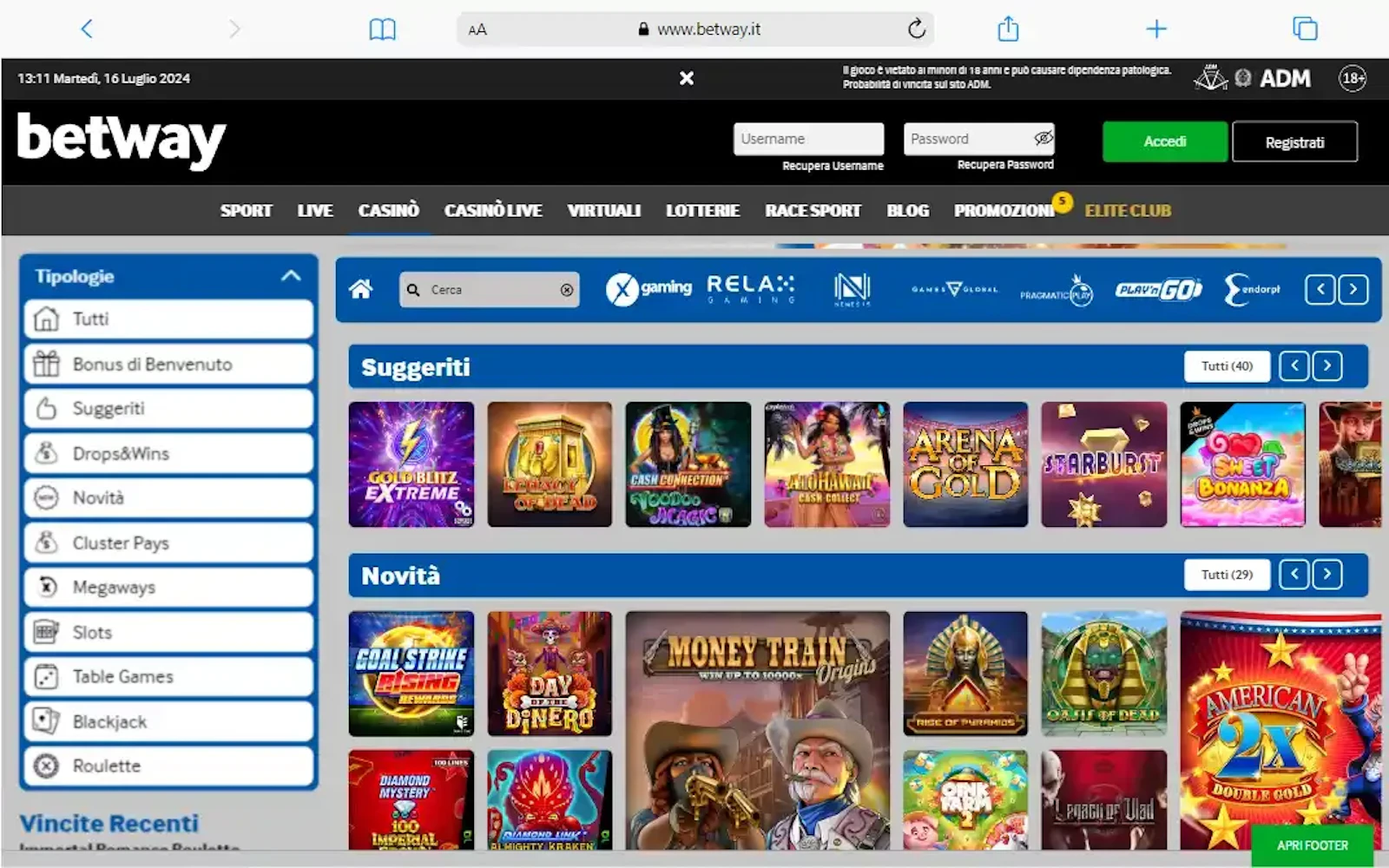Focus the Username input field
The width and height of the screenshot is (1389, 868).
coord(807,139)
